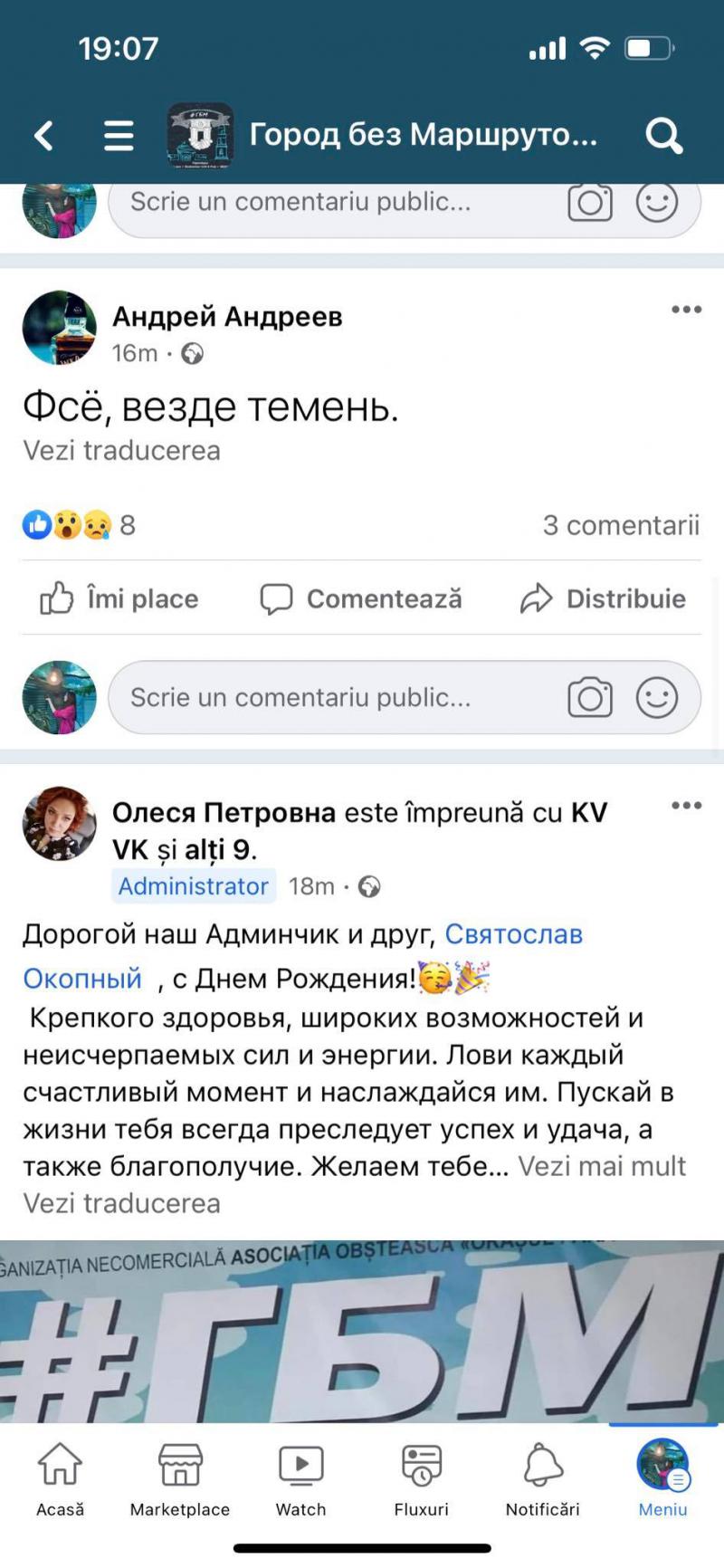The width and height of the screenshot is (724, 1568).
Task: Like the post with Îmi place
Action: pos(119,598)
